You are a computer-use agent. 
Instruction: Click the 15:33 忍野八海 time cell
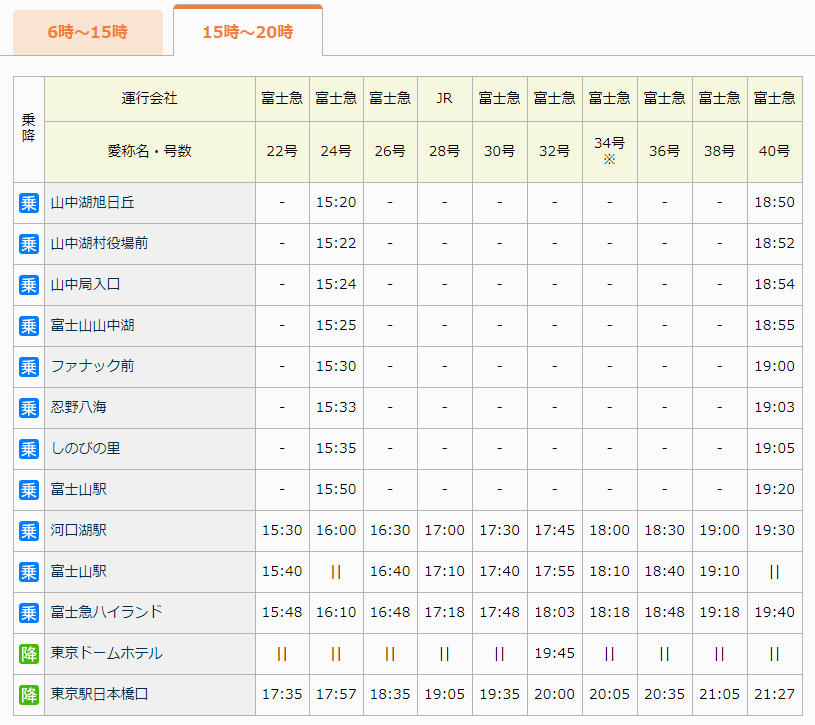[336, 408]
